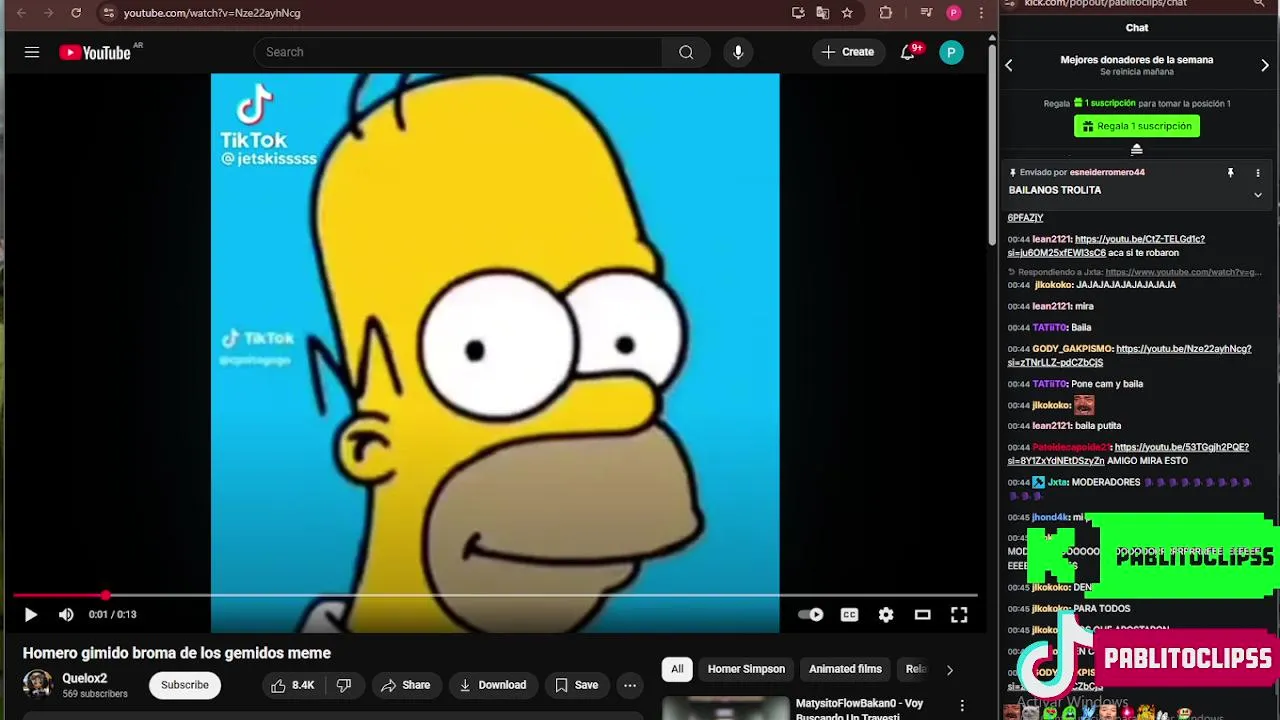1280x720 pixels.
Task: Show more filter chips with right arrow
Action: [949, 669]
